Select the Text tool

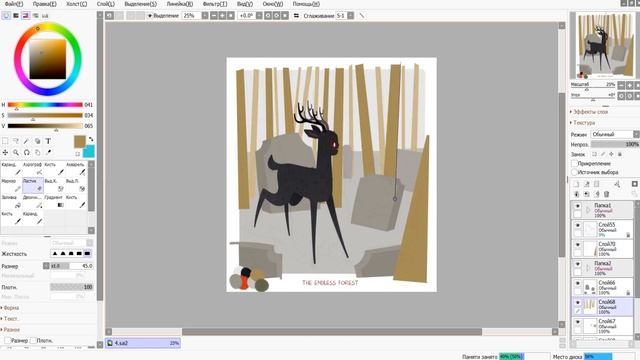[48, 141]
